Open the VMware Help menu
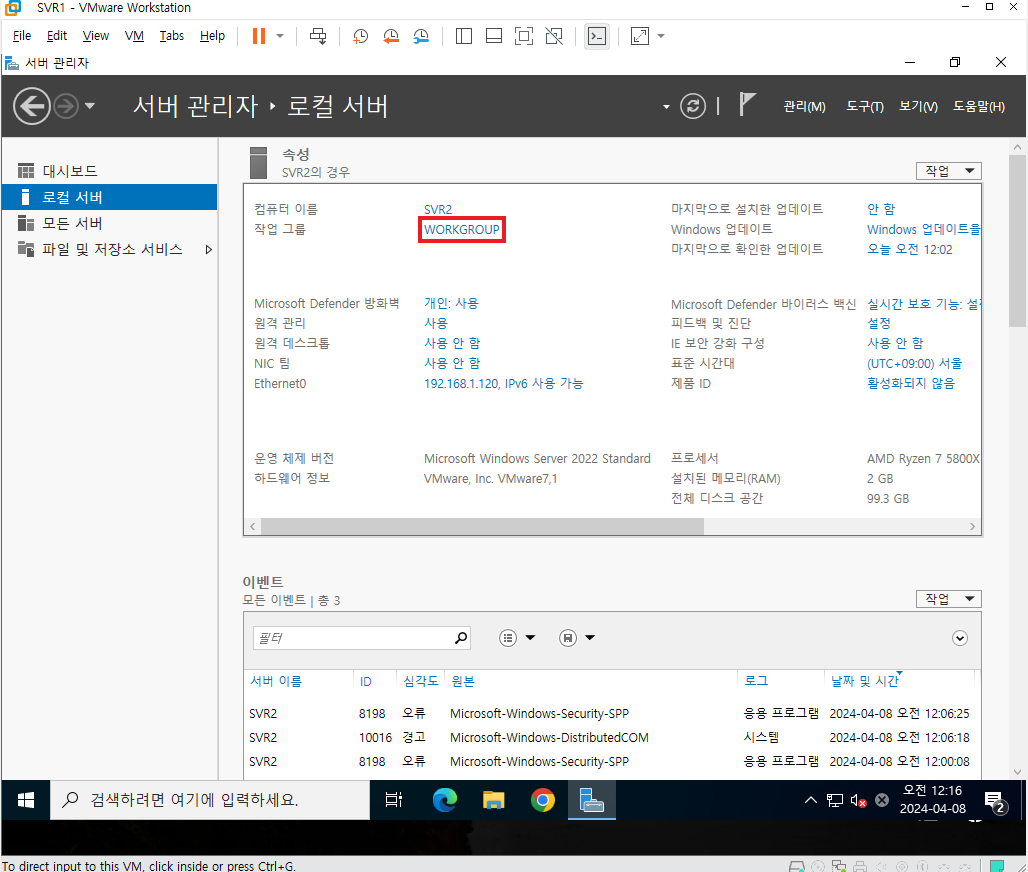1028x872 pixels. click(212, 36)
